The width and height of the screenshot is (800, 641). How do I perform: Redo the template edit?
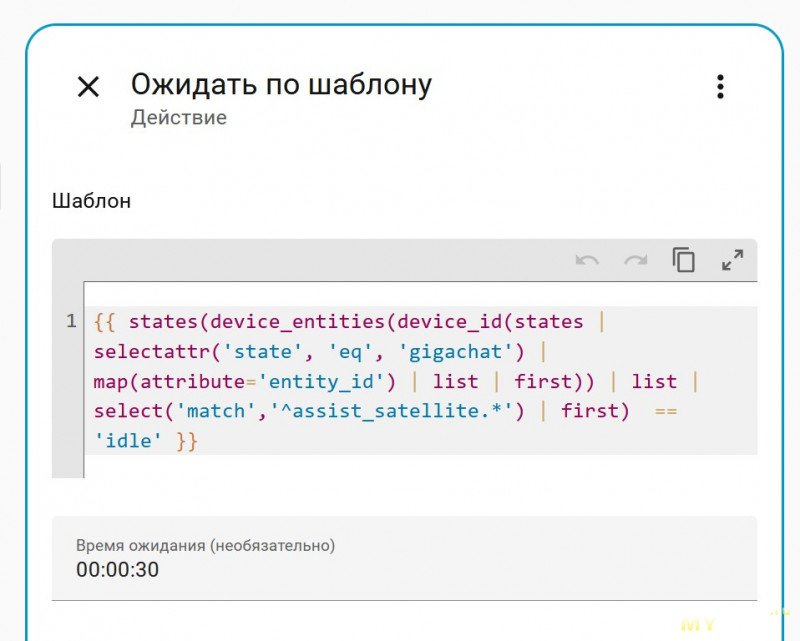pyautogui.click(x=635, y=261)
